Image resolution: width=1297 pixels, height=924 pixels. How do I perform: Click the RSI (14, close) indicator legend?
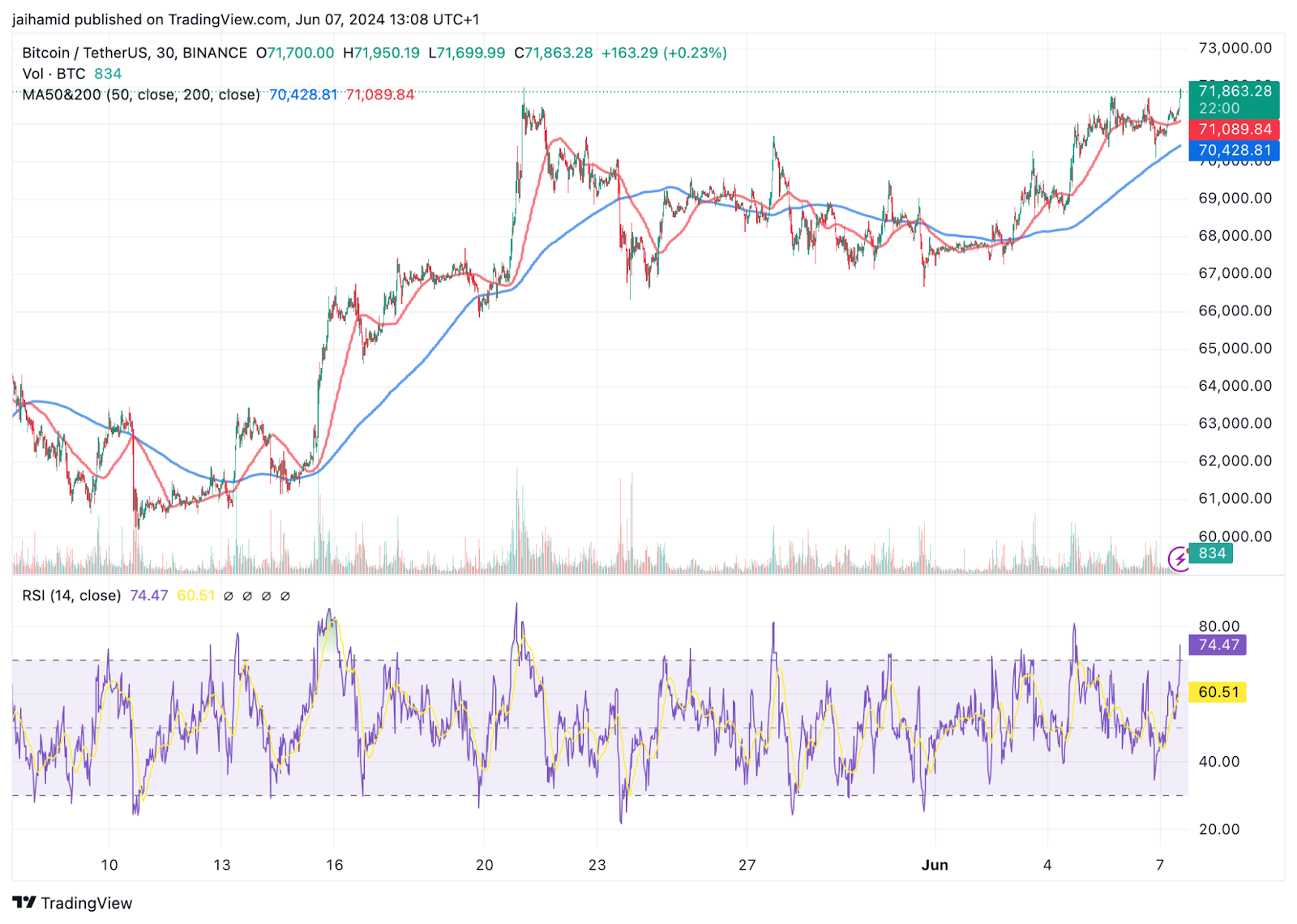71,596
